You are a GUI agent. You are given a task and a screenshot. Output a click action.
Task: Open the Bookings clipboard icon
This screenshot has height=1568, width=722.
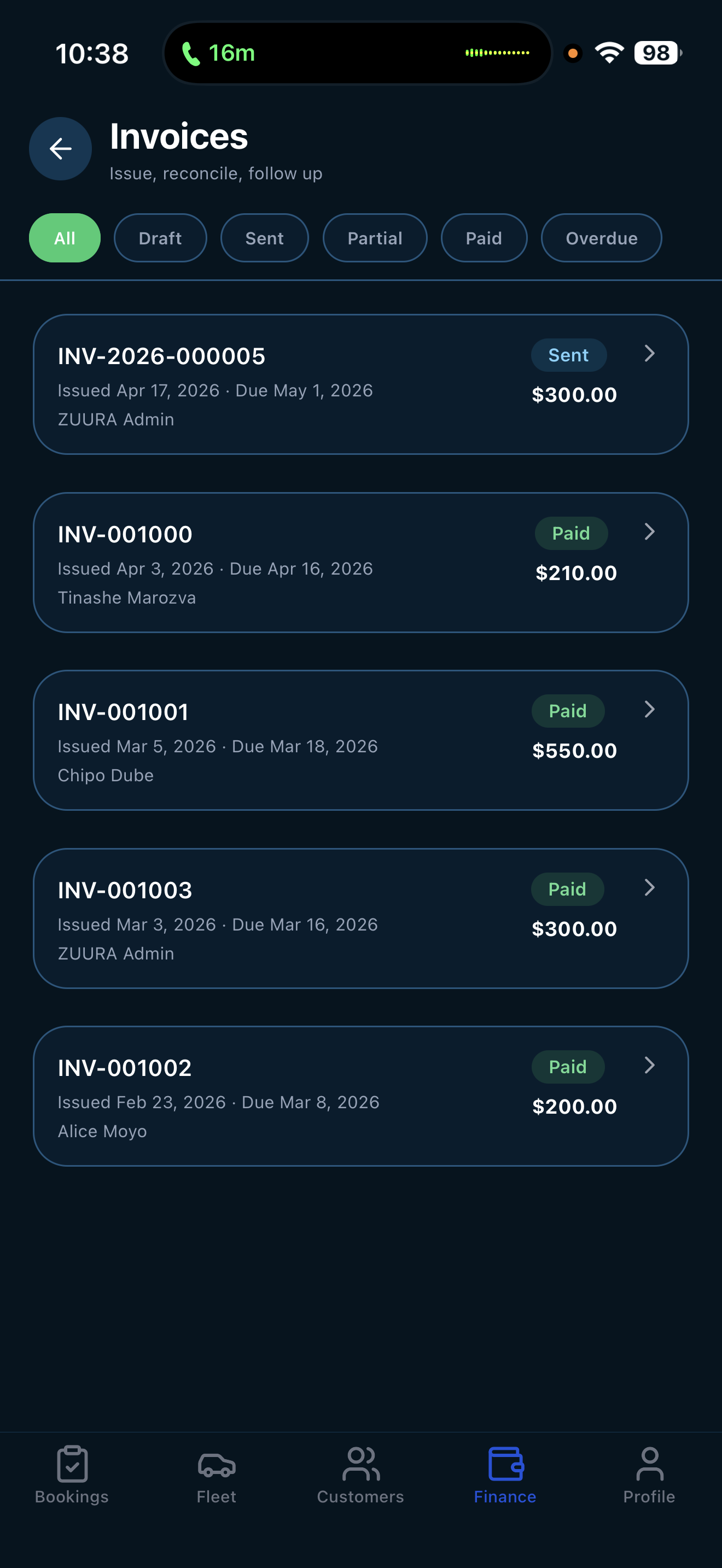pos(72,1464)
